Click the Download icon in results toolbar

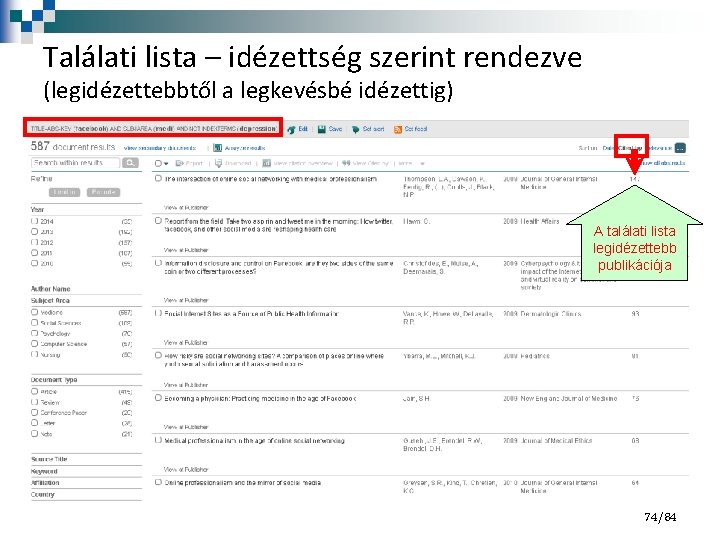tap(219, 163)
